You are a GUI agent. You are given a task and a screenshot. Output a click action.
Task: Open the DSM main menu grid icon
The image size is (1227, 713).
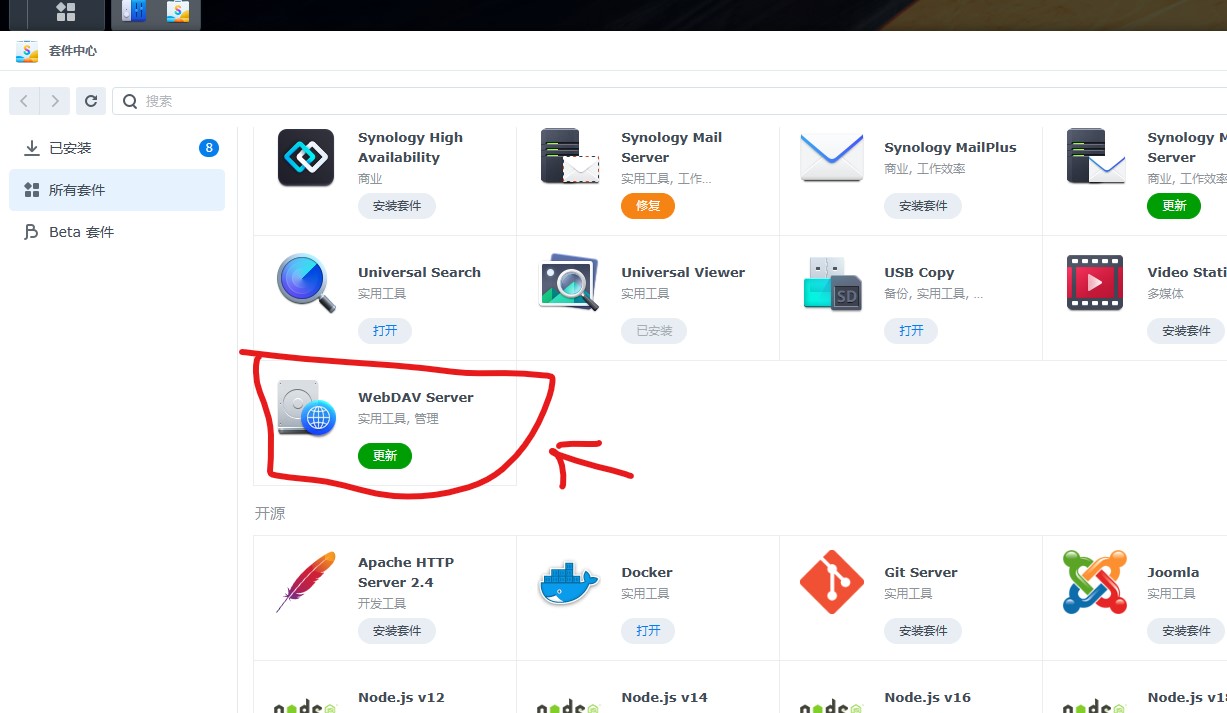click(66, 12)
